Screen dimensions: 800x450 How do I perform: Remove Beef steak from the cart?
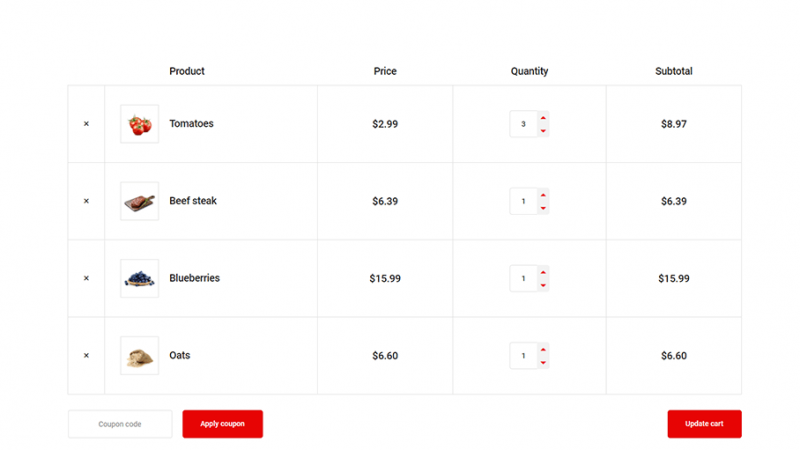coord(86,201)
